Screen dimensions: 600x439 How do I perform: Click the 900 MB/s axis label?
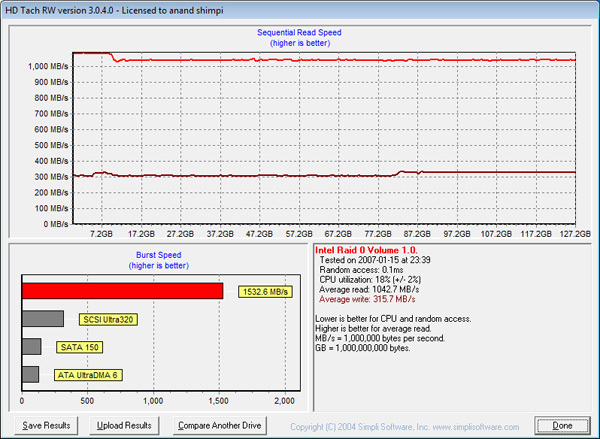(51, 82)
